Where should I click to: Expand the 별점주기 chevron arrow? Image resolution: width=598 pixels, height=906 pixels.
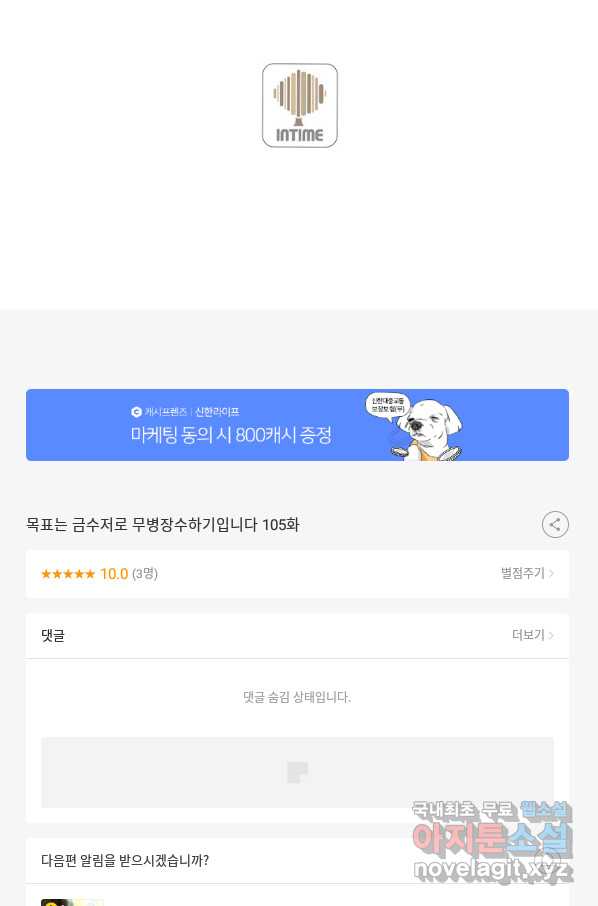tap(551, 573)
